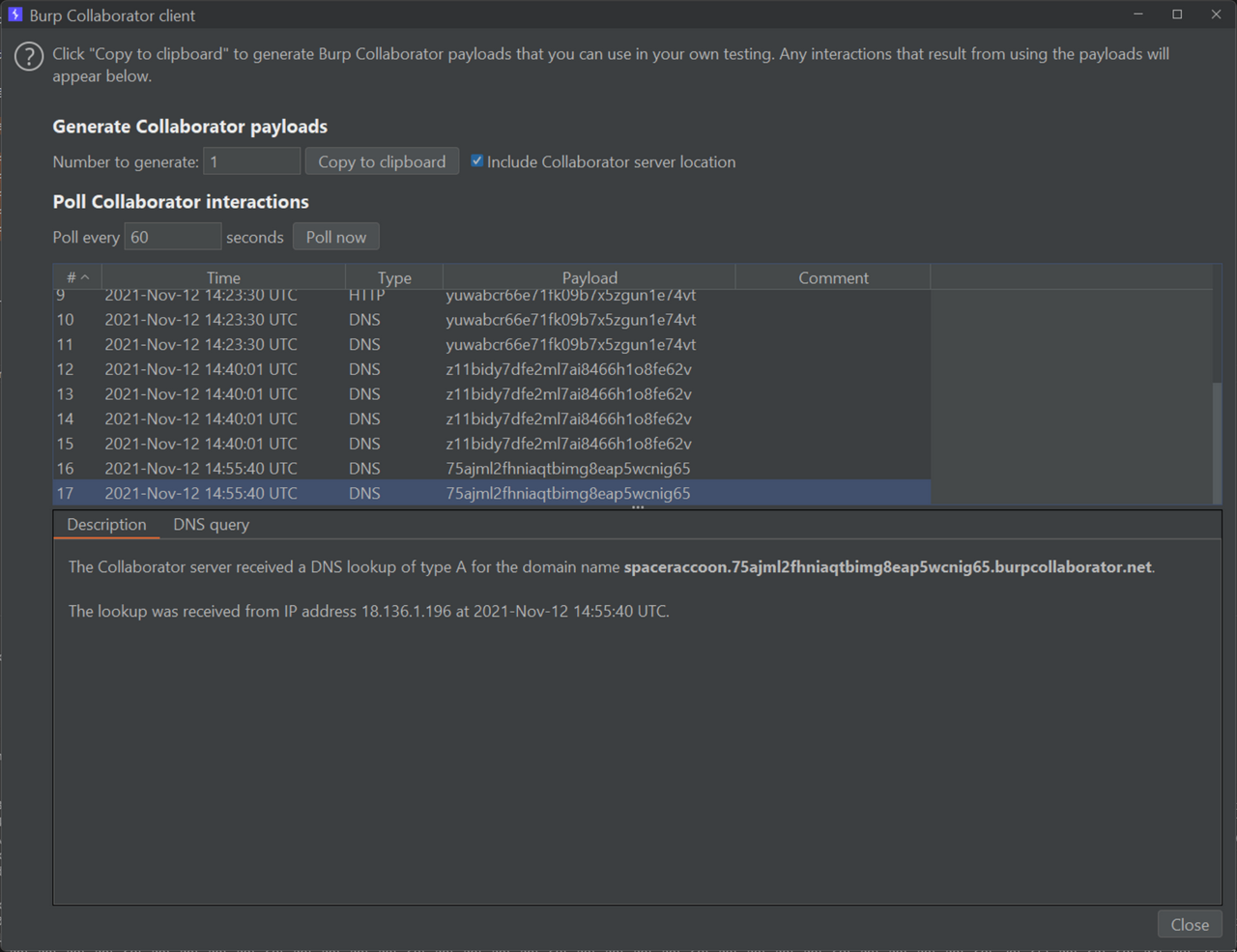Select the Description tab

tap(106, 524)
